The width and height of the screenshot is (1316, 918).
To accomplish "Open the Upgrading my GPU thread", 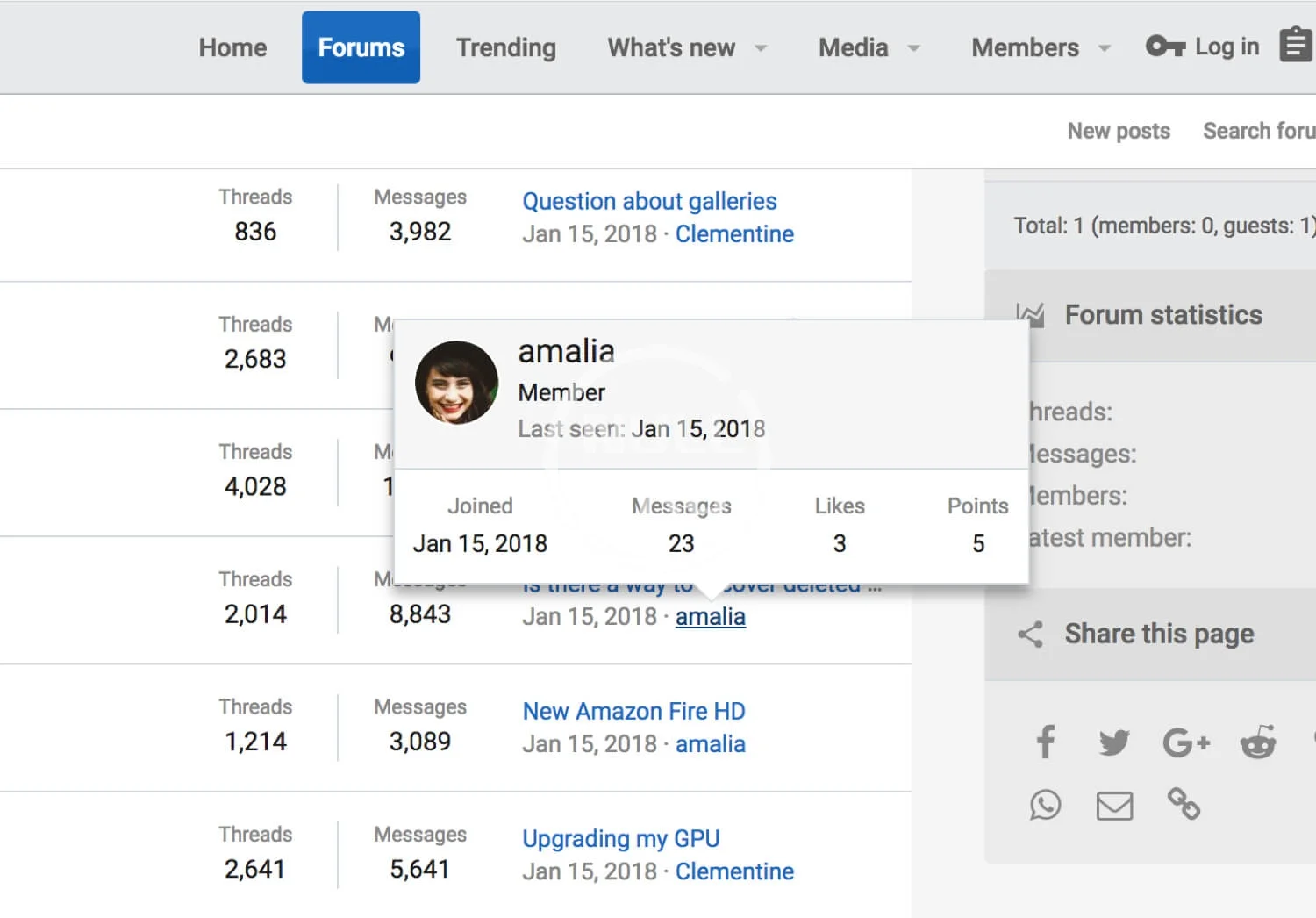I will 620,838.
